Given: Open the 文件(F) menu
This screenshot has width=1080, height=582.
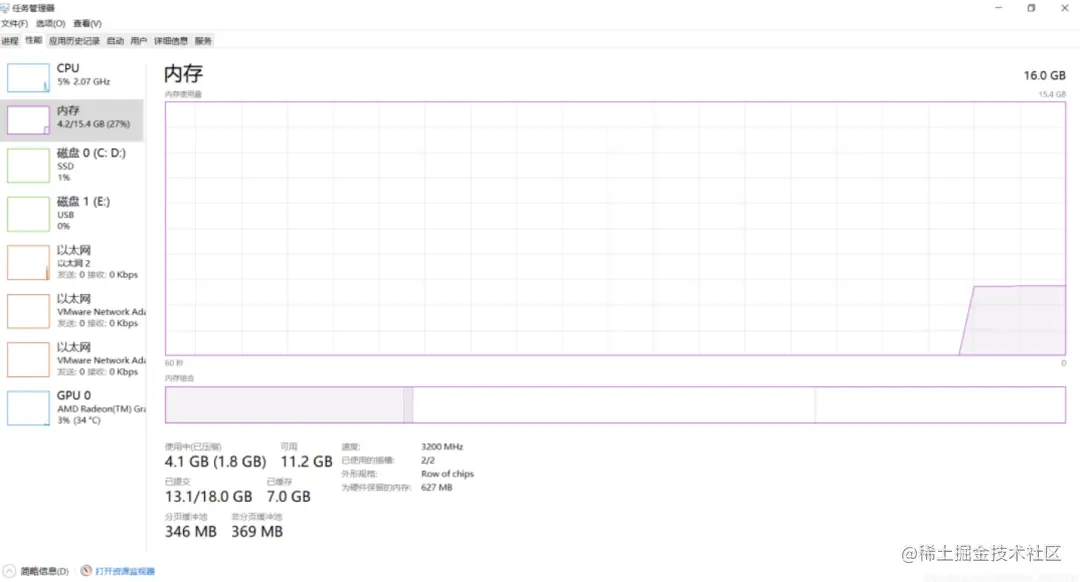Looking at the screenshot, I should pyautogui.click(x=14, y=23).
